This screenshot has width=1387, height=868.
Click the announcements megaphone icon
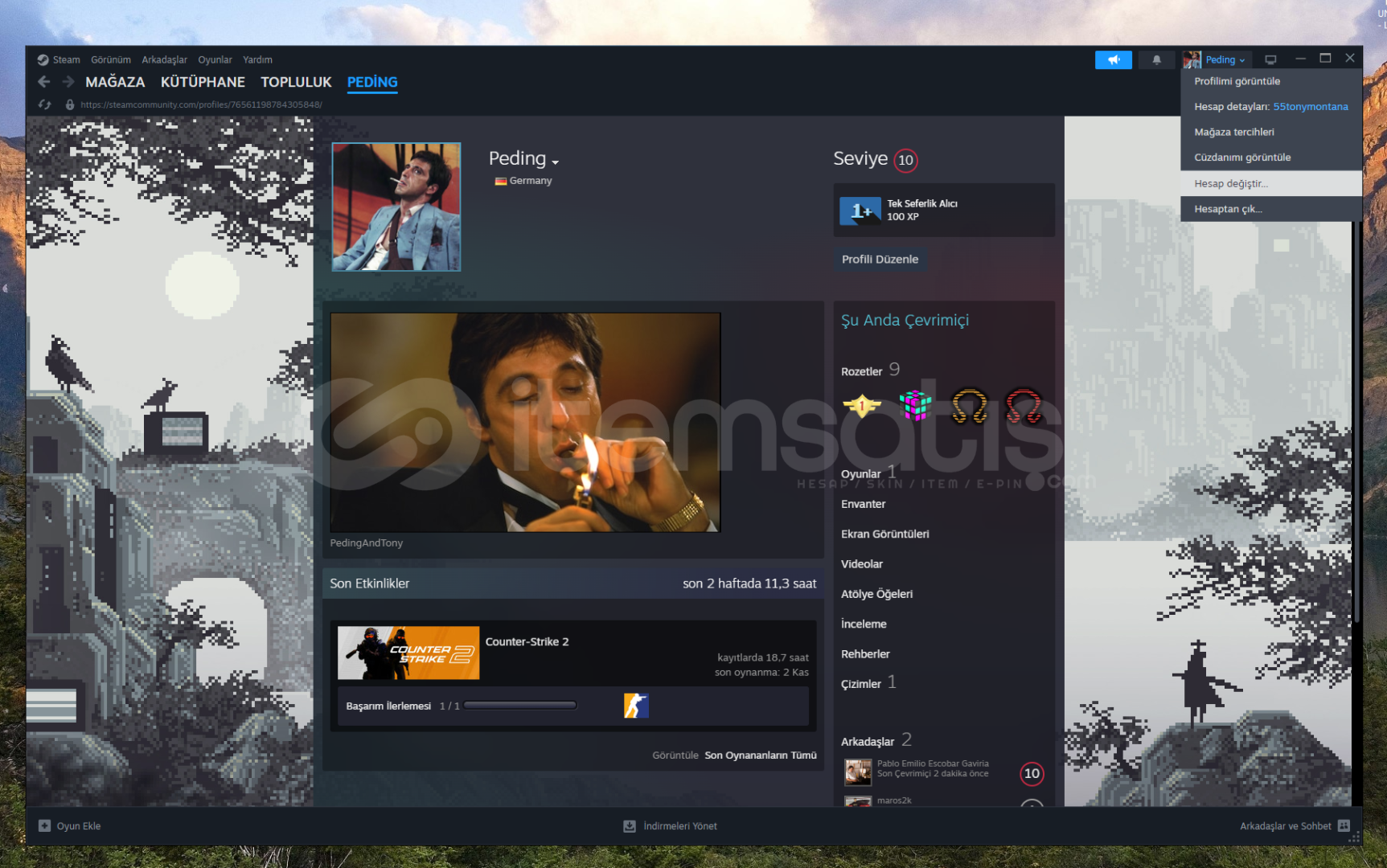coord(1113,60)
